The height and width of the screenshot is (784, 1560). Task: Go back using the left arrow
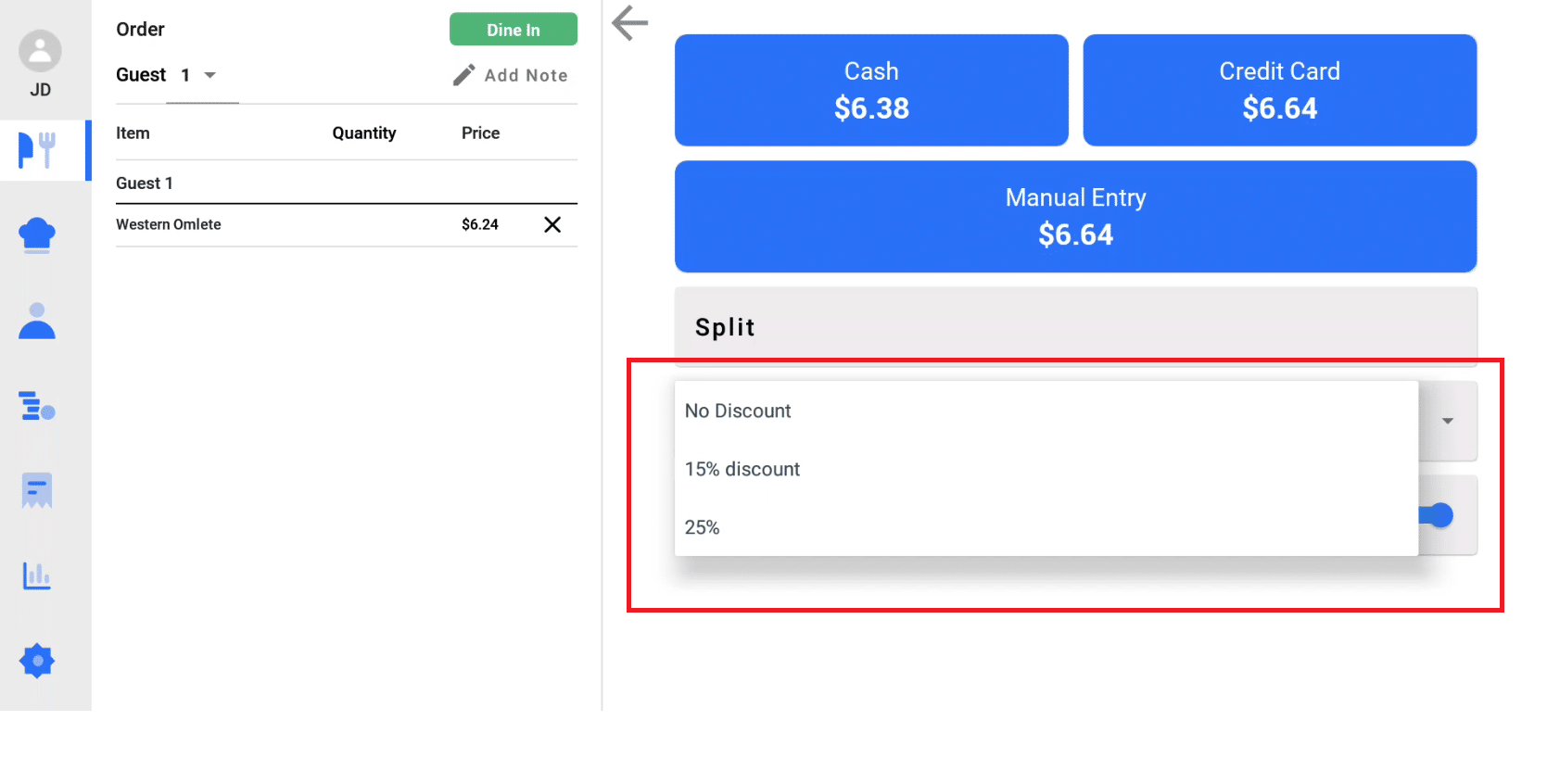(630, 23)
